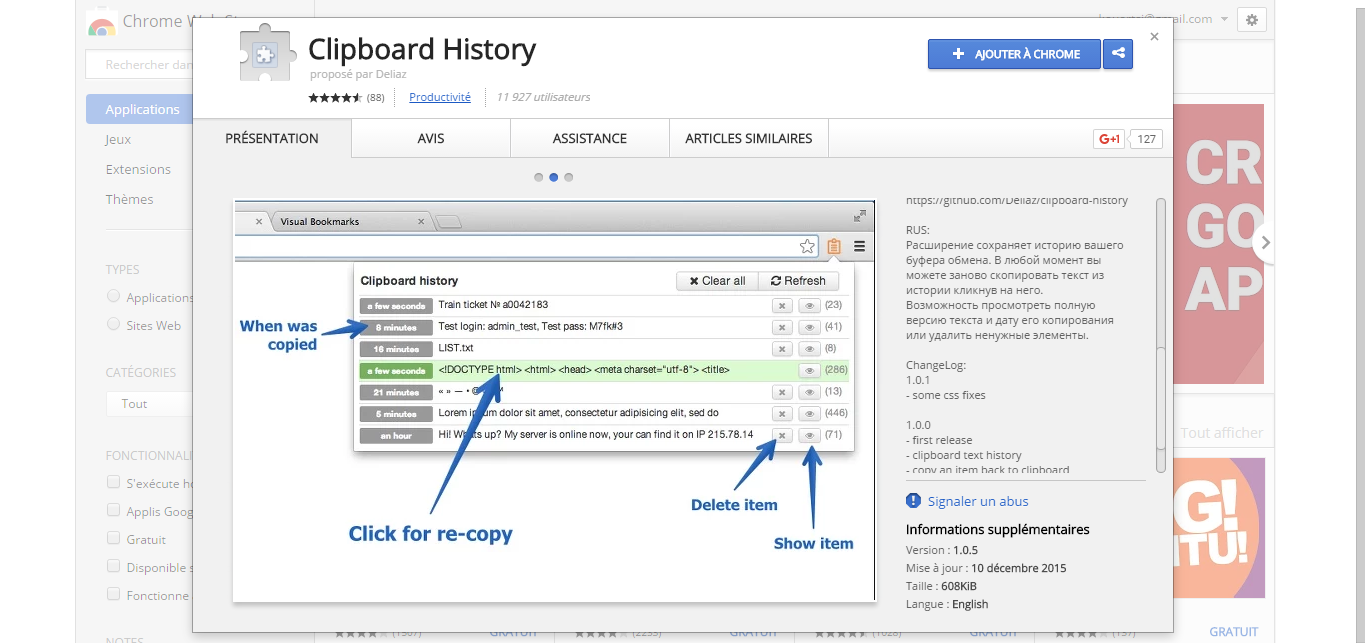1366x643 pixels.
Task: Click the eye icon for the 21 minutes row
Action: (809, 392)
